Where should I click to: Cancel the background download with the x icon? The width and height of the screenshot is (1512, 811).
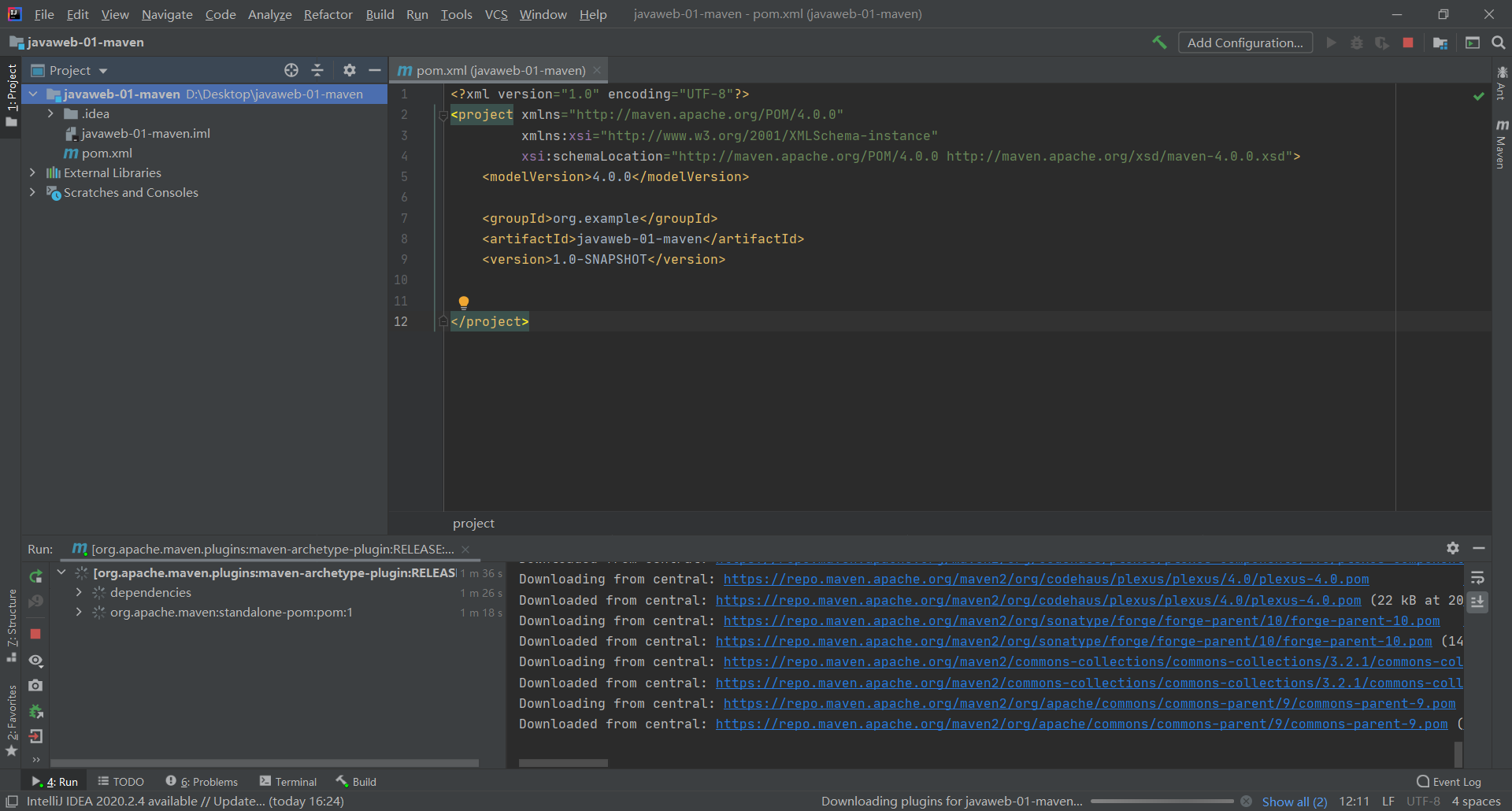click(1246, 802)
